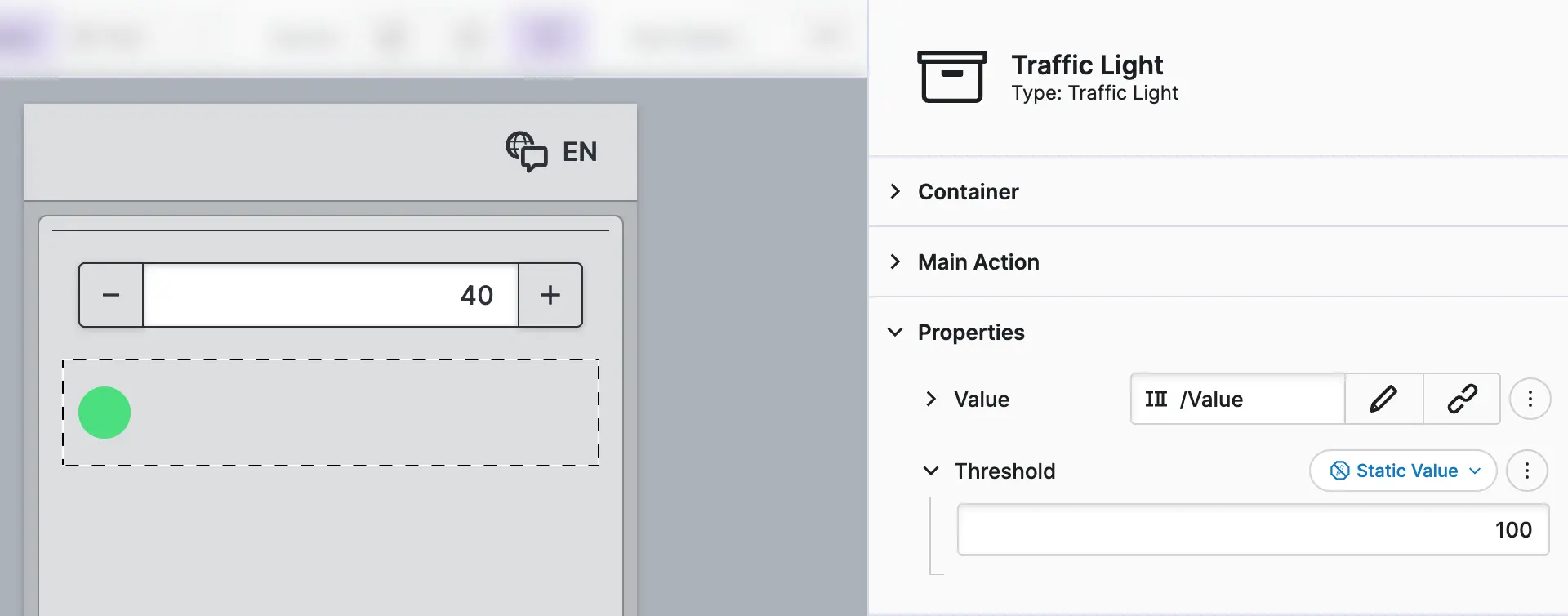
Task: Open the Static Value dropdown
Action: click(1403, 471)
